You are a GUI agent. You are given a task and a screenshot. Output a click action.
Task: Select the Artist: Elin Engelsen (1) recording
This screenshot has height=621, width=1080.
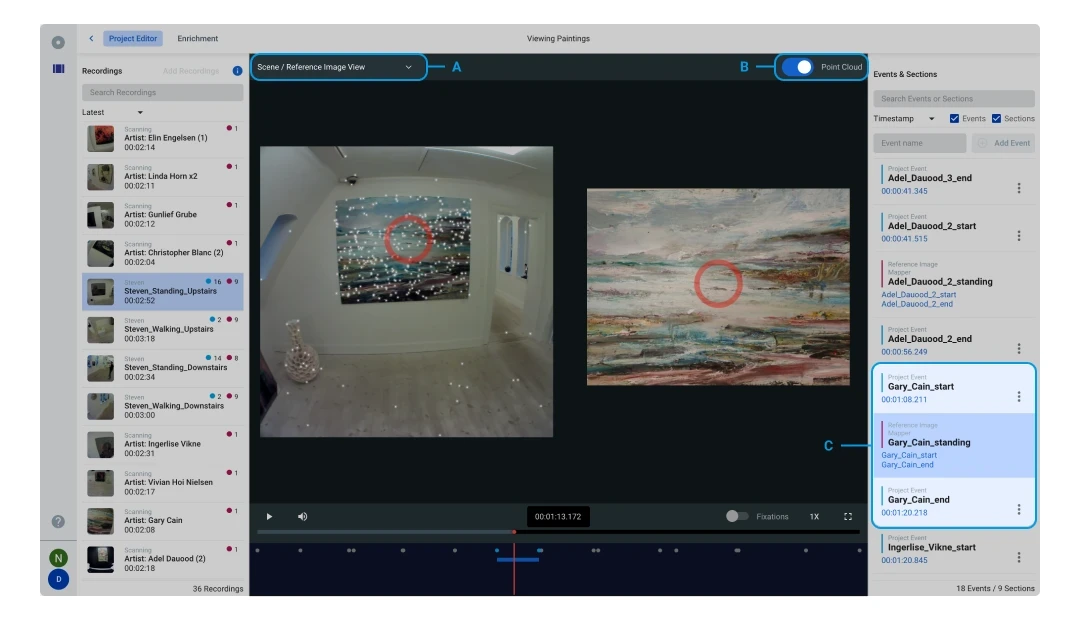click(x=163, y=138)
